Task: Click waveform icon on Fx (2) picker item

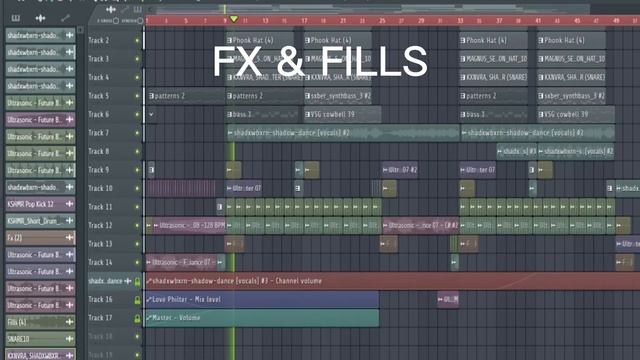Action: coord(70,238)
